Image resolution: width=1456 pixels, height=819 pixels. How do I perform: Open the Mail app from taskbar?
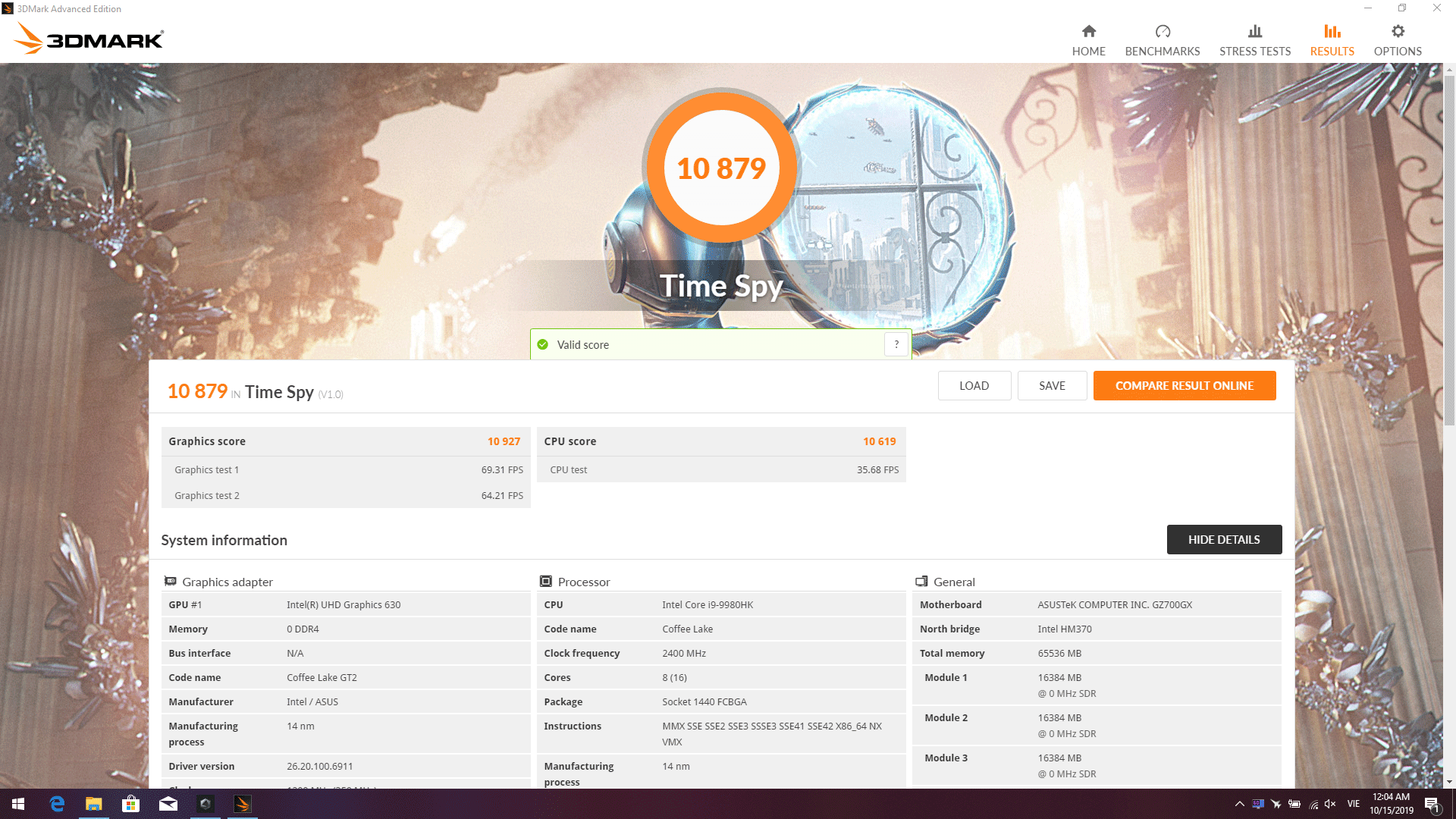pyautogui.click(x=168, y=804)
